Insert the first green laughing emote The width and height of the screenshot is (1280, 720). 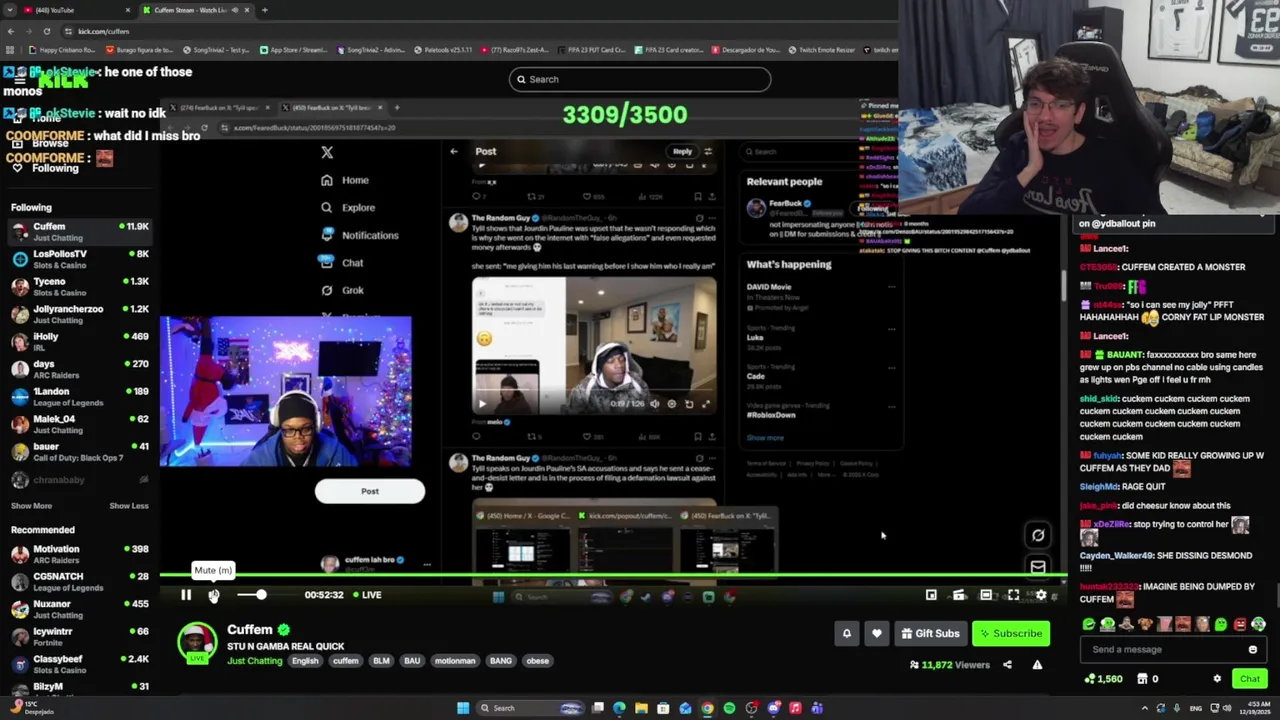point(1089,624)
